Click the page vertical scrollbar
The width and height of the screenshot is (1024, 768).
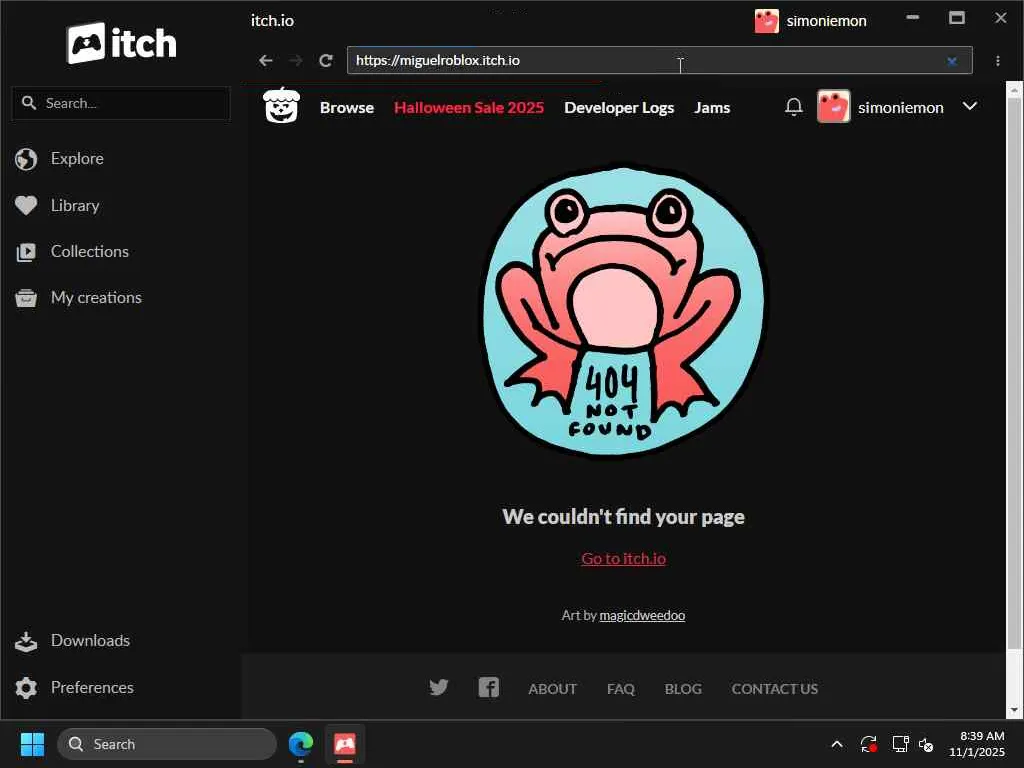coord(1014,372)
